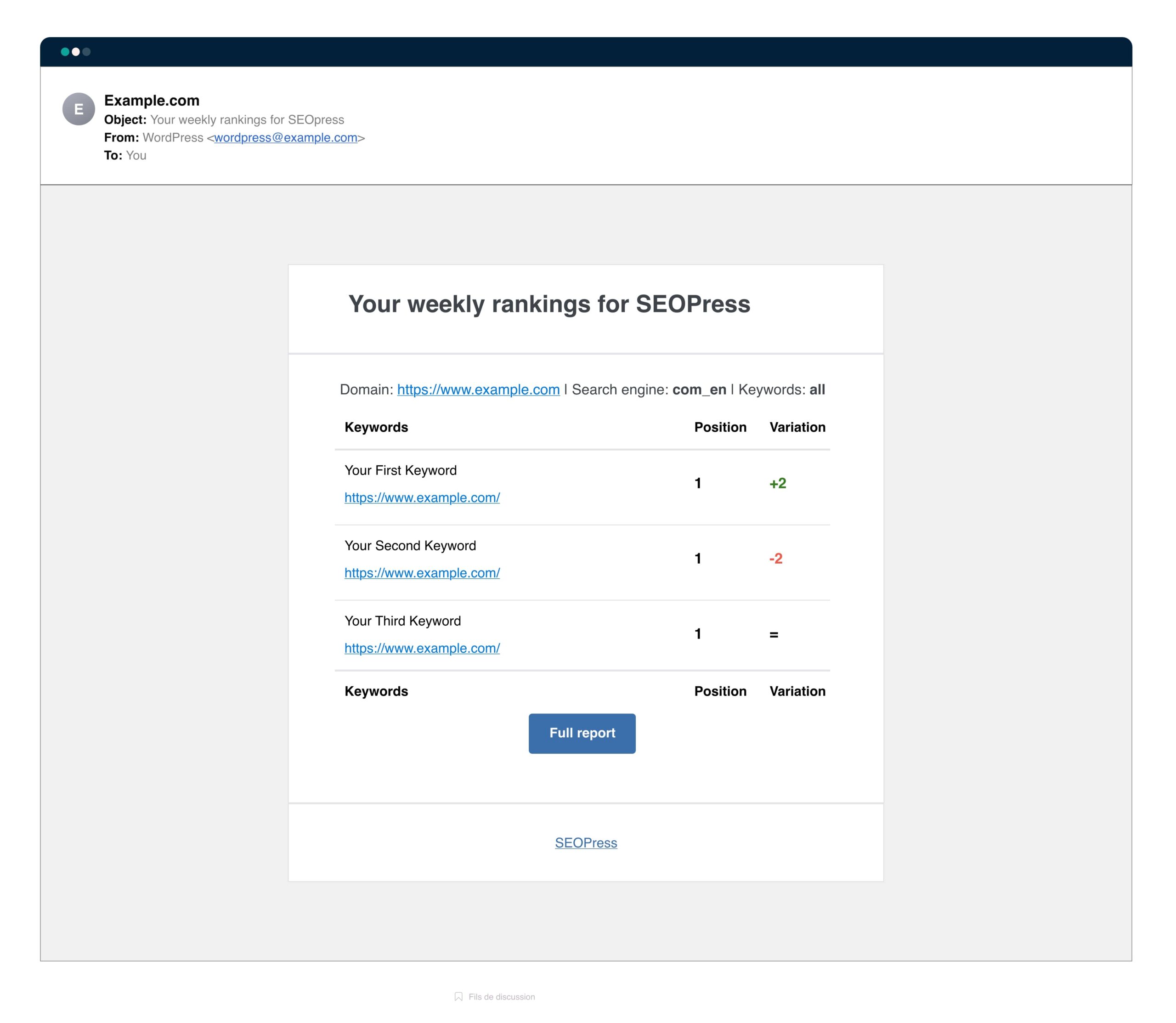Viewport: 1176px width, 1023px height.
Task: Click the bottom Variation footer header
Action: click(797, 691)
